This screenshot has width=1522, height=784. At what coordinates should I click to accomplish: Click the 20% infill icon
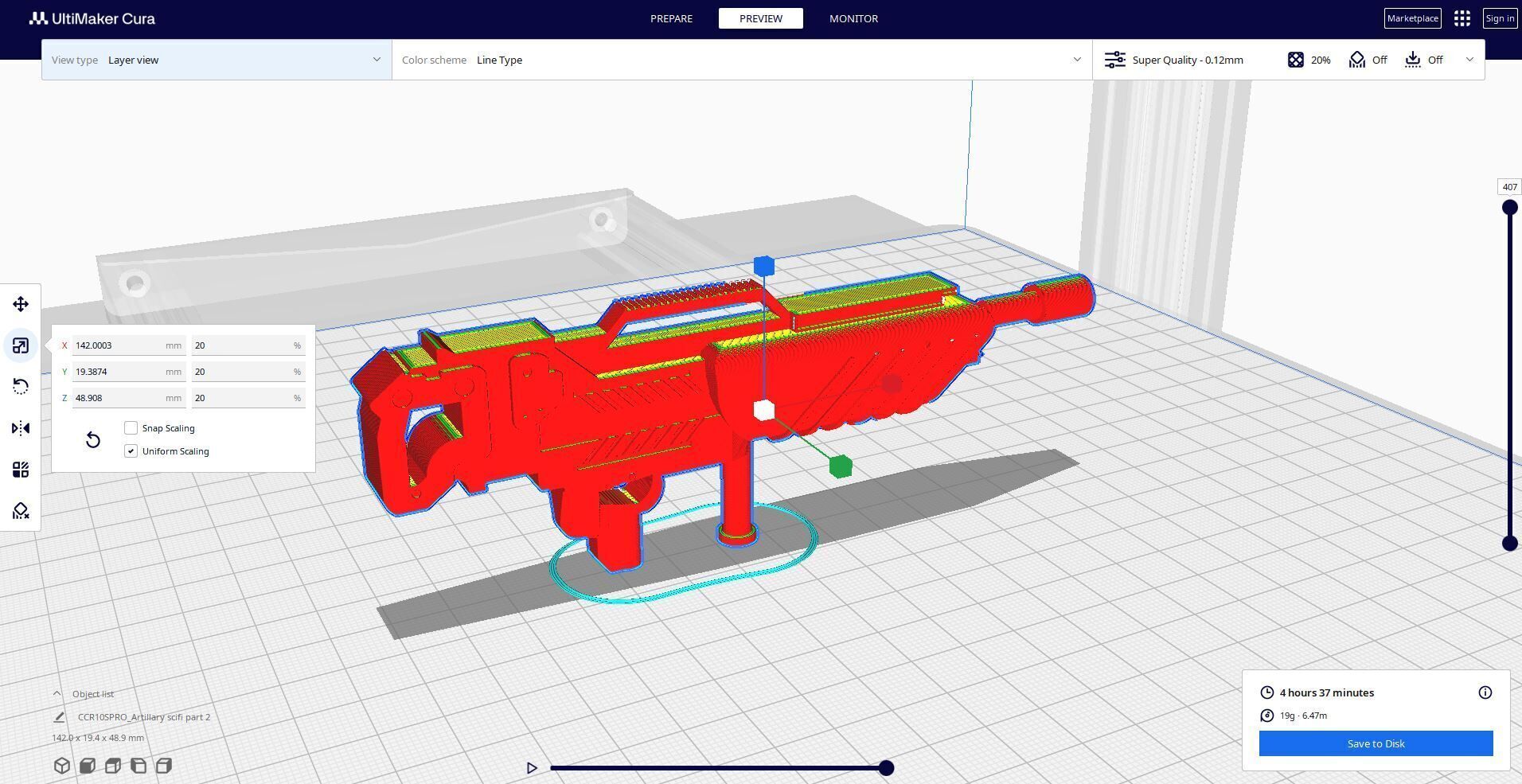coord(1296,60)
